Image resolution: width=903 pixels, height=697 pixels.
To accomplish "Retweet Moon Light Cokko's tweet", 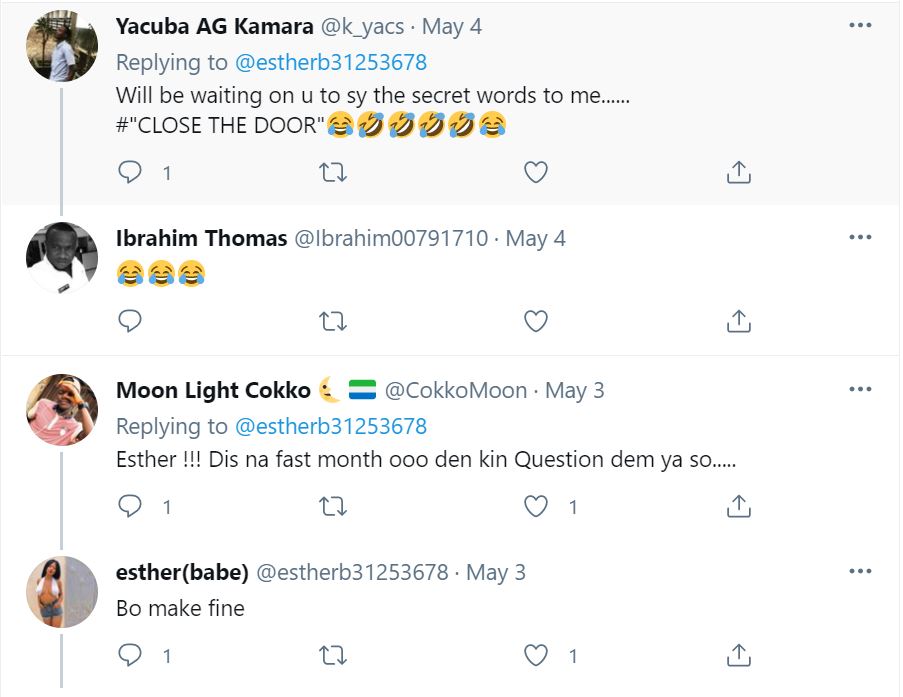I will point(332,506).
